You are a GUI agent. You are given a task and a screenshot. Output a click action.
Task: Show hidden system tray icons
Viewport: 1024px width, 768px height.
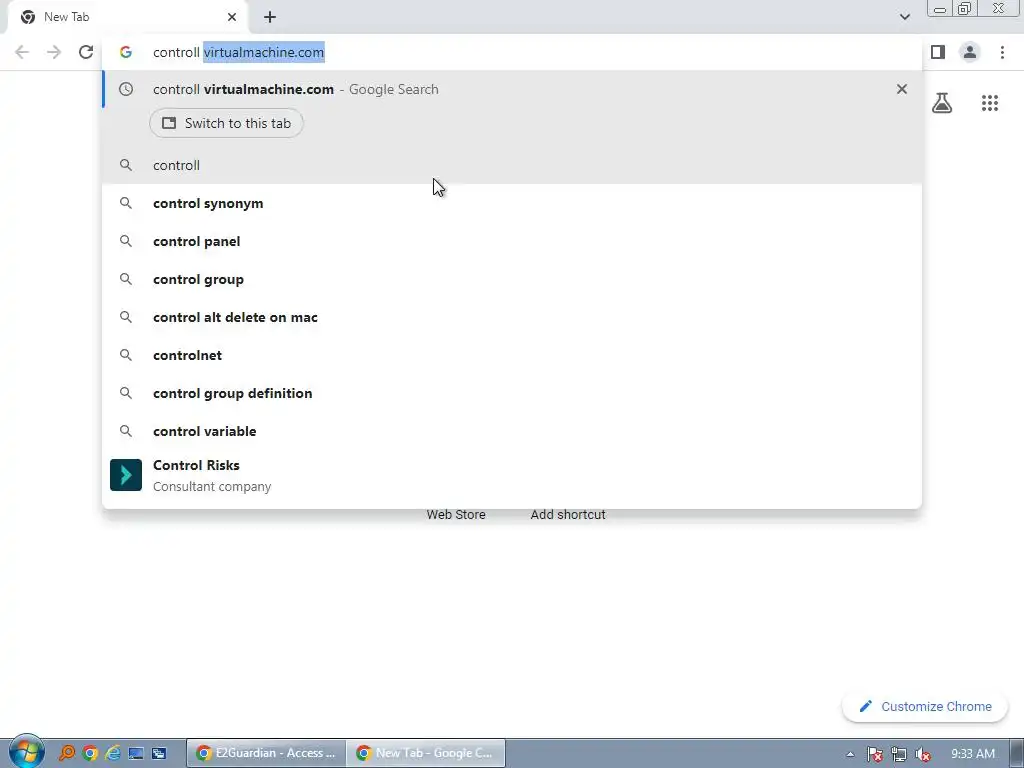(850, 754)
